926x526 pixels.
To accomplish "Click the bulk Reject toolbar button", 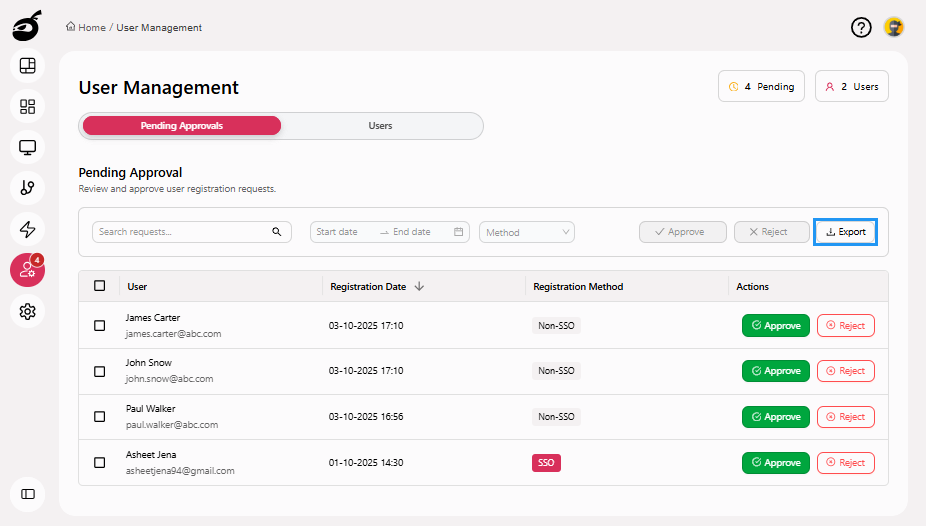I will click(771, 232).
